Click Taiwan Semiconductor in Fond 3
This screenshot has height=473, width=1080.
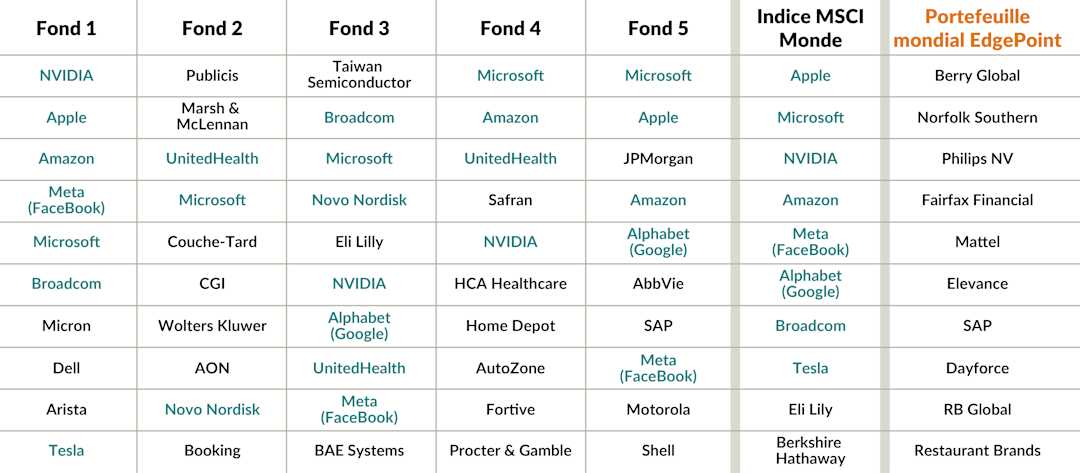359,75
